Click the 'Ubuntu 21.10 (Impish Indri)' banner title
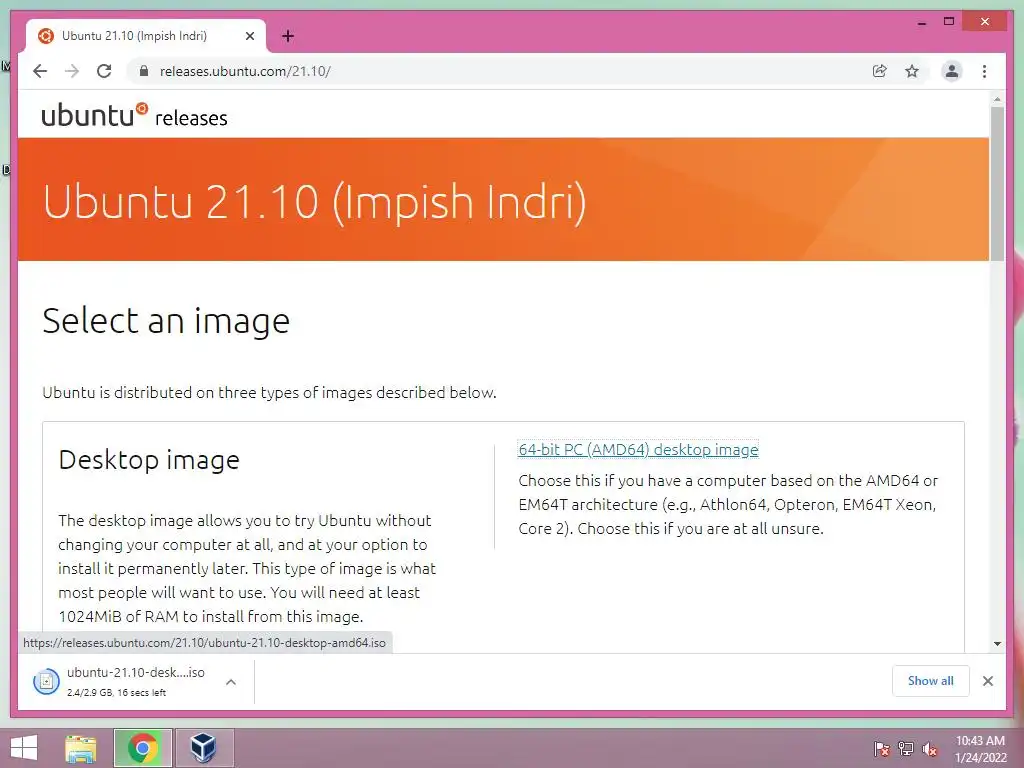This screenshot has width=1024, height=768. (x=315, y=202)
